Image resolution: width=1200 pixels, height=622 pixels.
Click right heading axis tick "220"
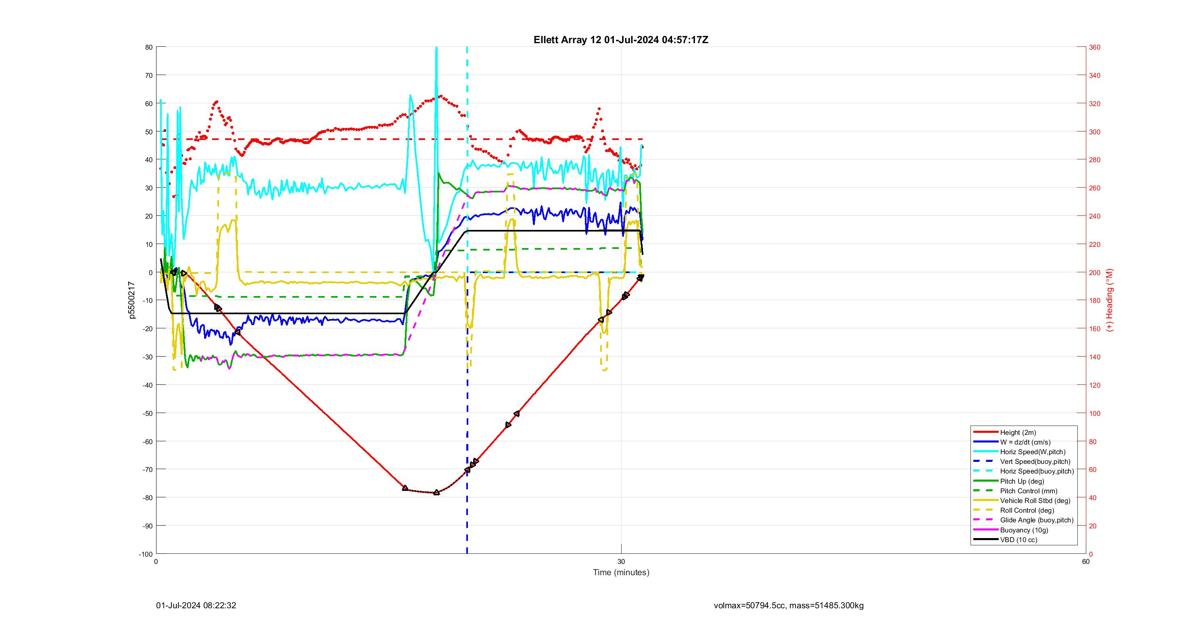(1094, 244)
